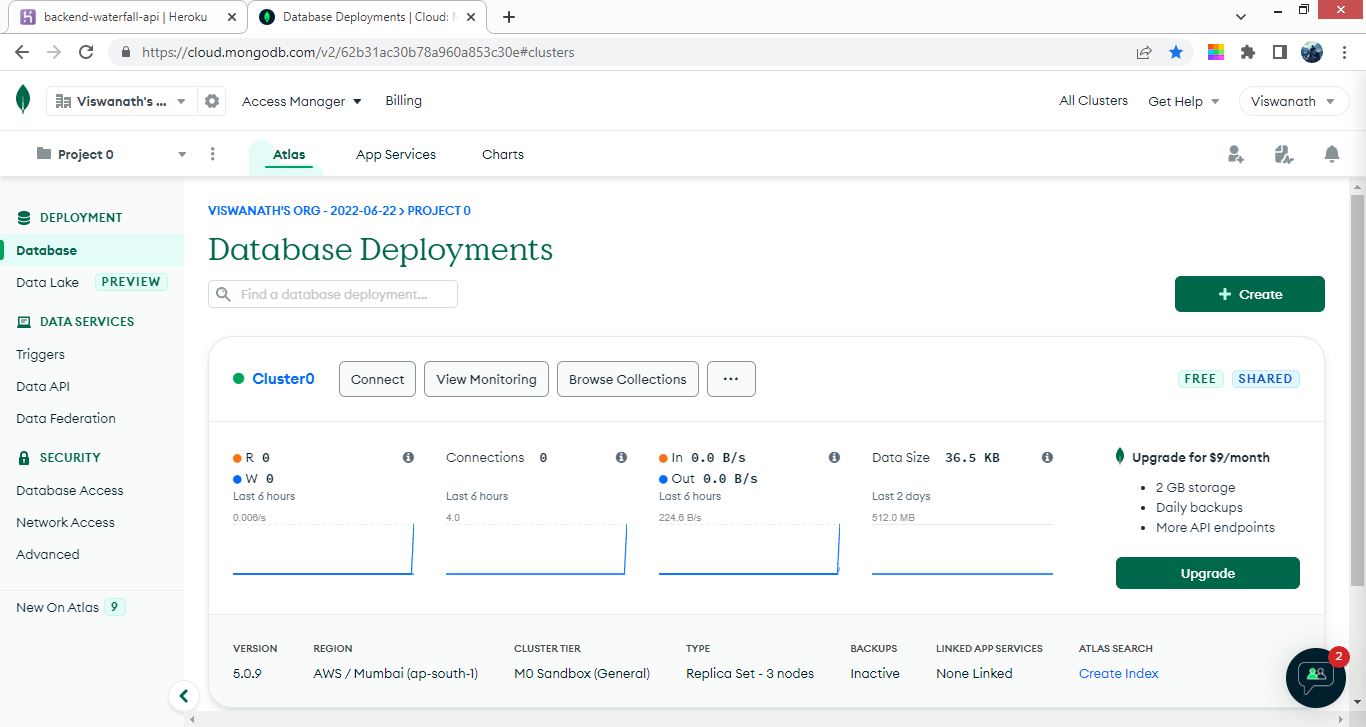The height and width of the screenshot is (727, 1366).
Task: Open Data Federation in sidebar
Action: coord(66,418)
